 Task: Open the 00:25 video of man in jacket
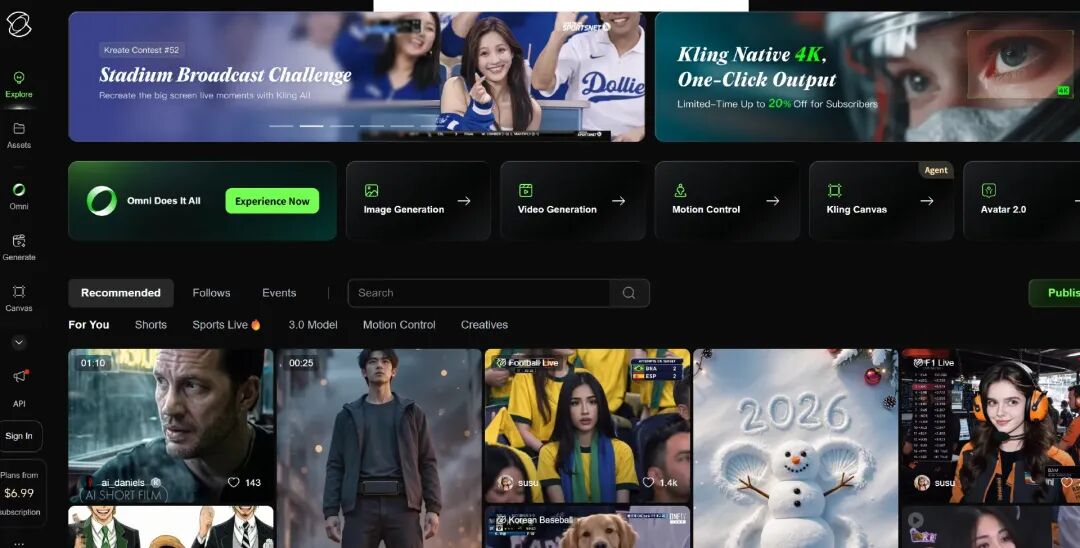click(x=379, y=448)
